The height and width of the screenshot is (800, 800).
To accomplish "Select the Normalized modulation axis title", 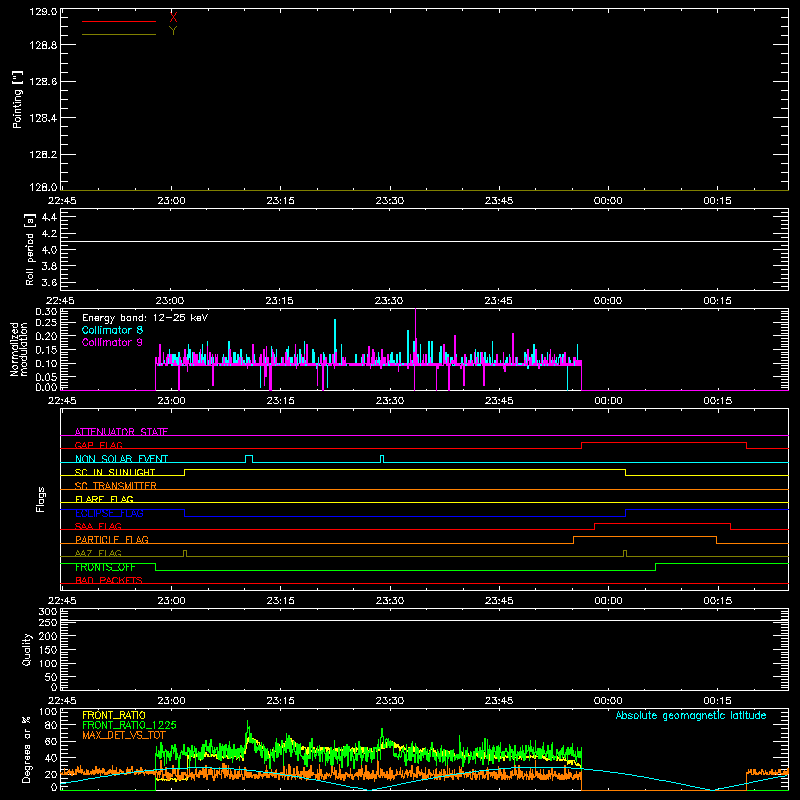I will point(19,349).
